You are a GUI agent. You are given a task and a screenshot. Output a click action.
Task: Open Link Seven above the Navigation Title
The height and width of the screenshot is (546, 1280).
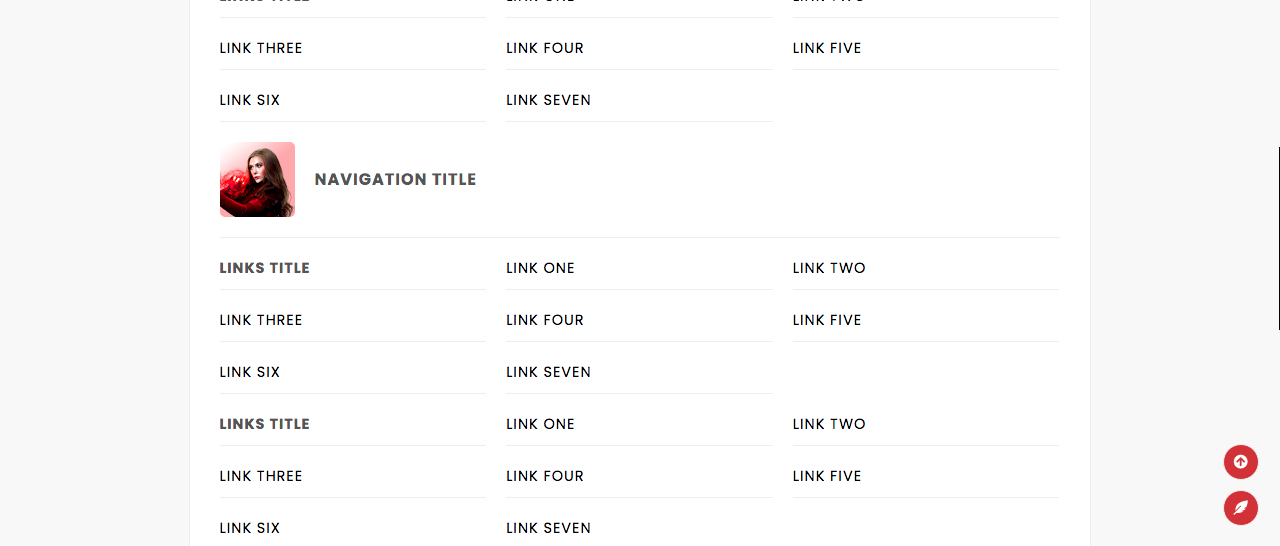(x=548, y=100)
